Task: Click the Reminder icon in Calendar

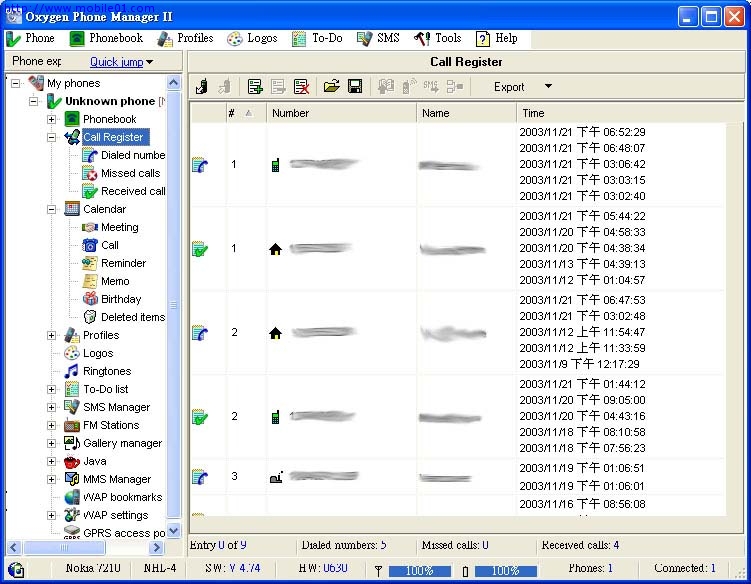Action: coord(90,263)
